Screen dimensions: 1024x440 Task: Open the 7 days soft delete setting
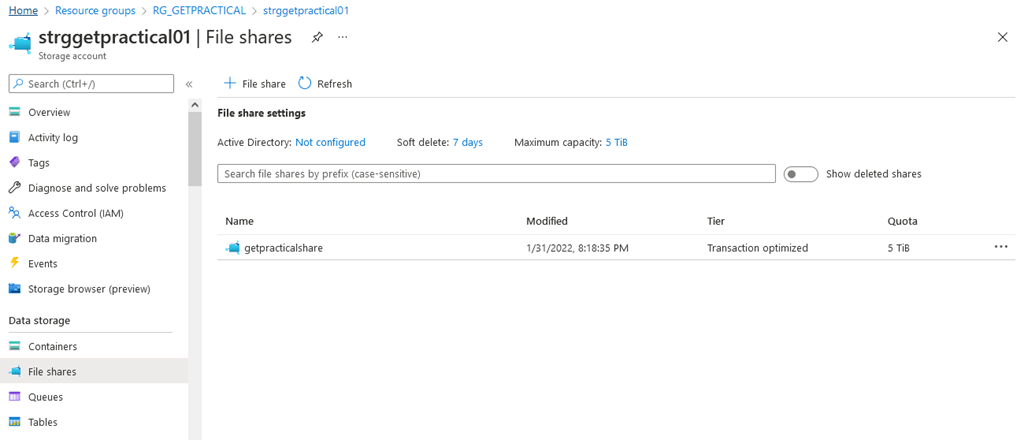click(x=468, y=142)
